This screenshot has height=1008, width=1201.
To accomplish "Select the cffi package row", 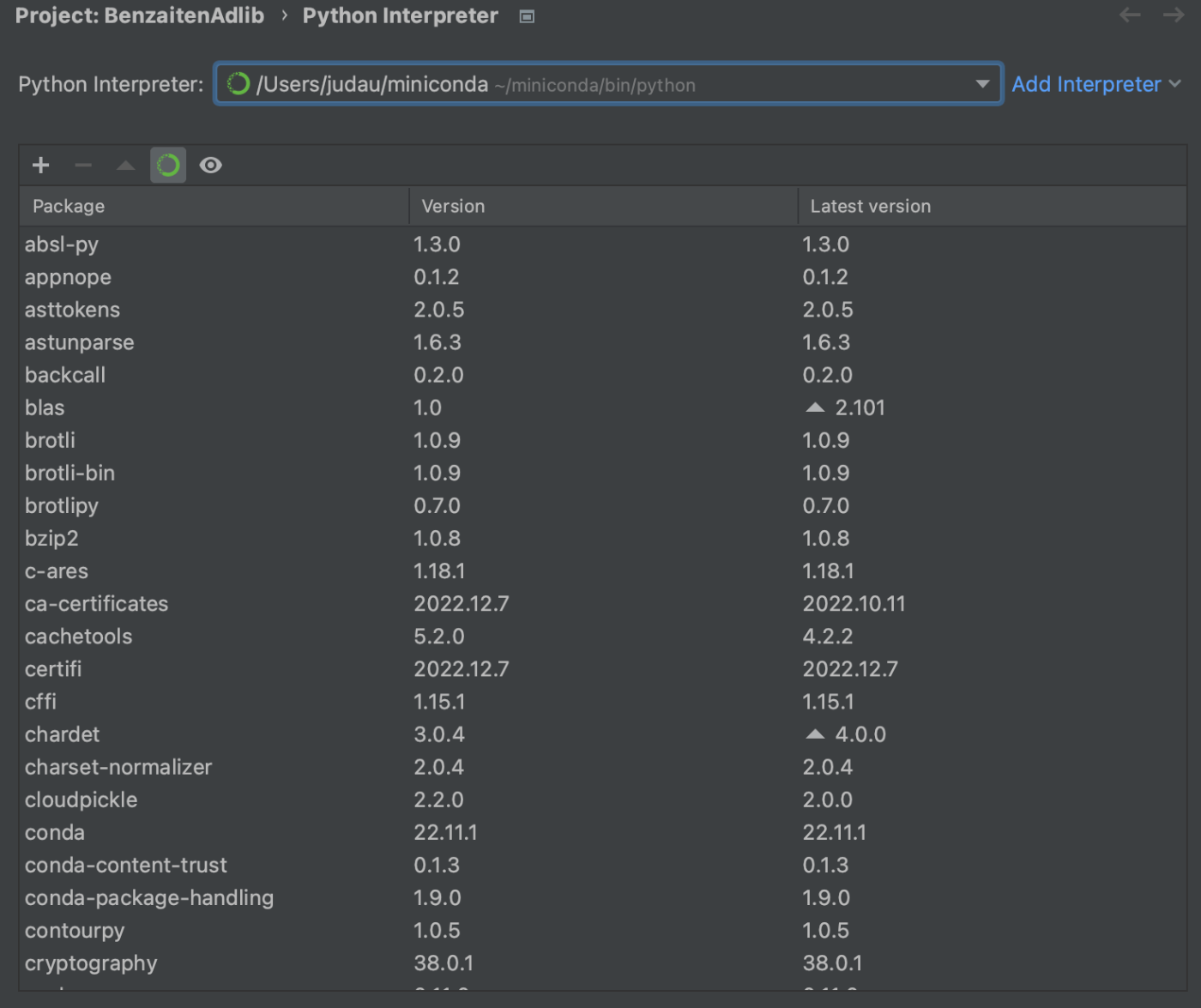I will point(603,702).
